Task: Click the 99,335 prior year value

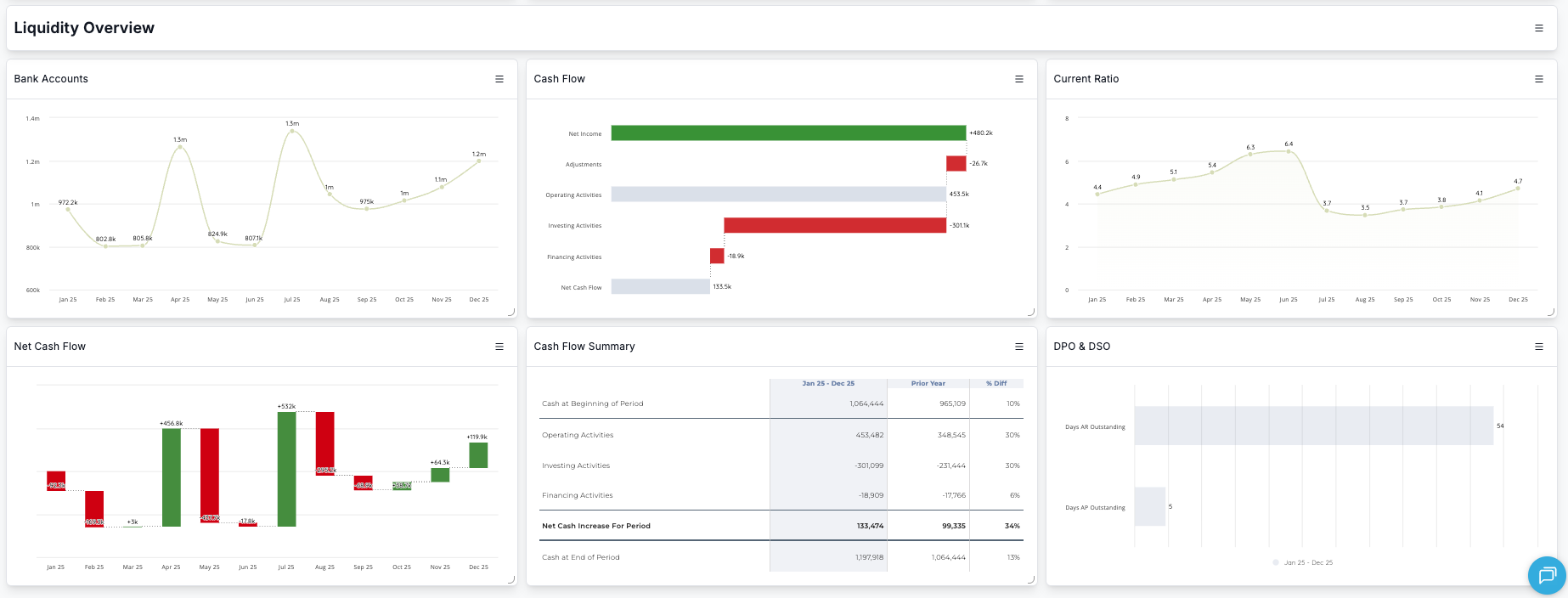Action: [x=954, y=526]
